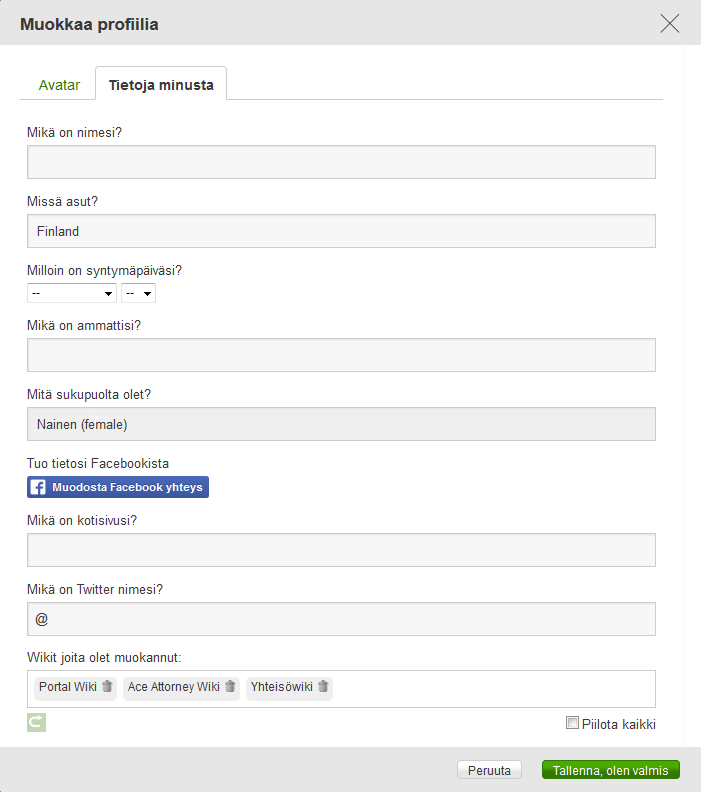The width and height of the screenshot is (701, 792).
Task: Select the Tietoja minusta tab
Action: [x=161, y=85]
